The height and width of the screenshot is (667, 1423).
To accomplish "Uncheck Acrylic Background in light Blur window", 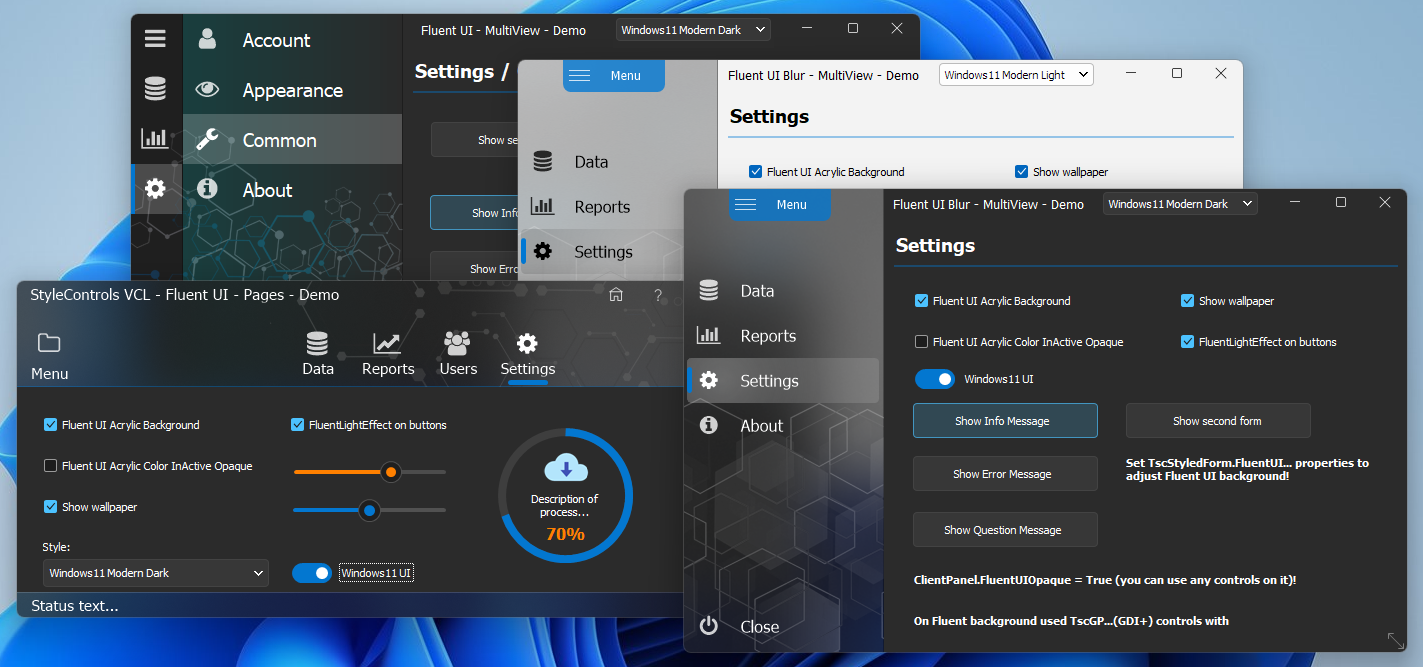I will [756, 172].
